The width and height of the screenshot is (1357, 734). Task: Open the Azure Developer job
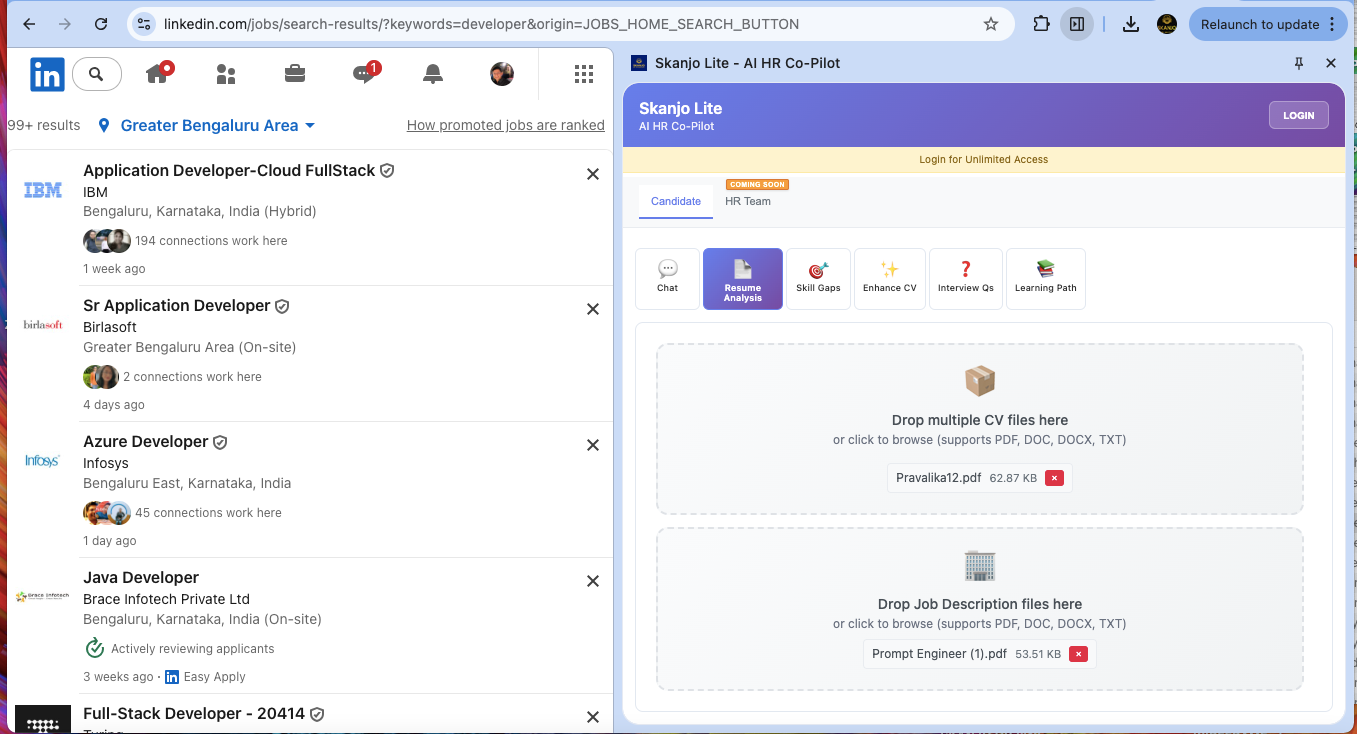click(146, 441)
